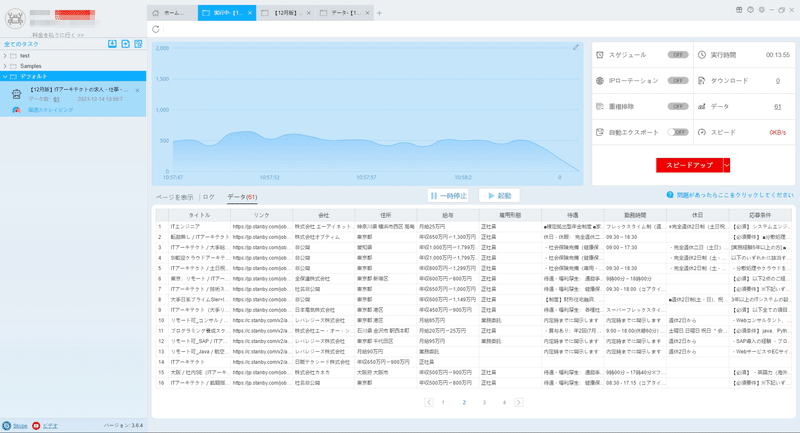Image resolution: width=800 pixels, height=433 pixels.
Task: Select the データ(61) tab
Action: [x=242, y=197]
